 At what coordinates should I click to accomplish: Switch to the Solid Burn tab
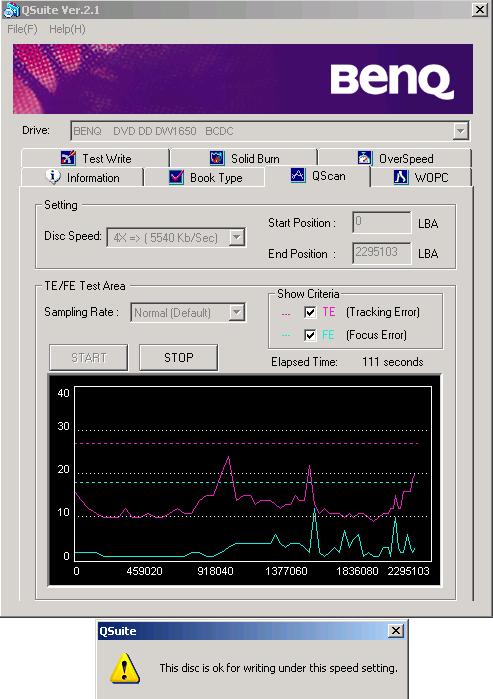tap(243, 158)
